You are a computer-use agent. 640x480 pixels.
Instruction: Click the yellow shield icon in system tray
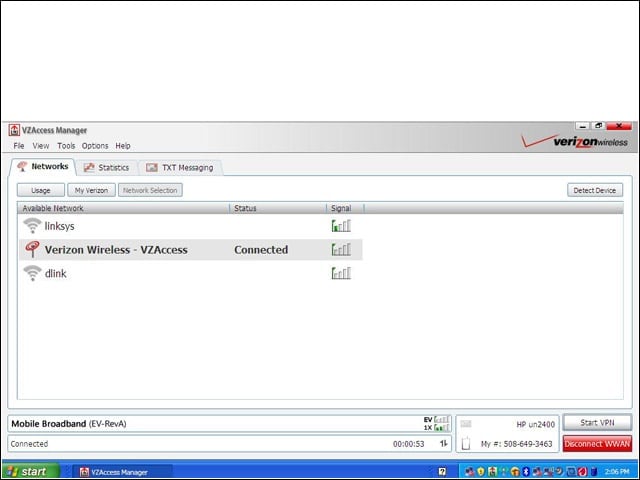481,471
